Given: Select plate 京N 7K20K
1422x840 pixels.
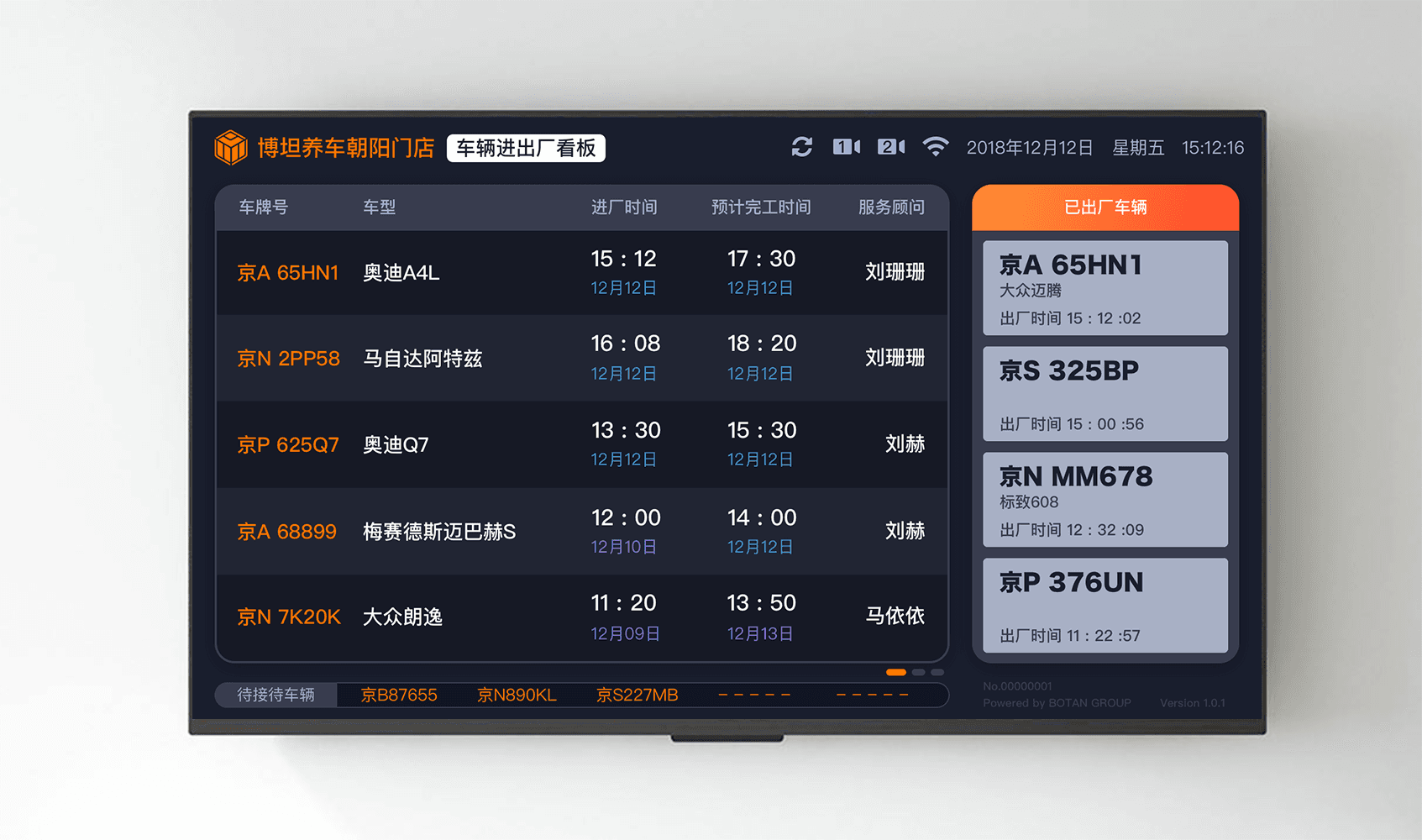Looking at the screenshot, I should [x=288, y=617].
